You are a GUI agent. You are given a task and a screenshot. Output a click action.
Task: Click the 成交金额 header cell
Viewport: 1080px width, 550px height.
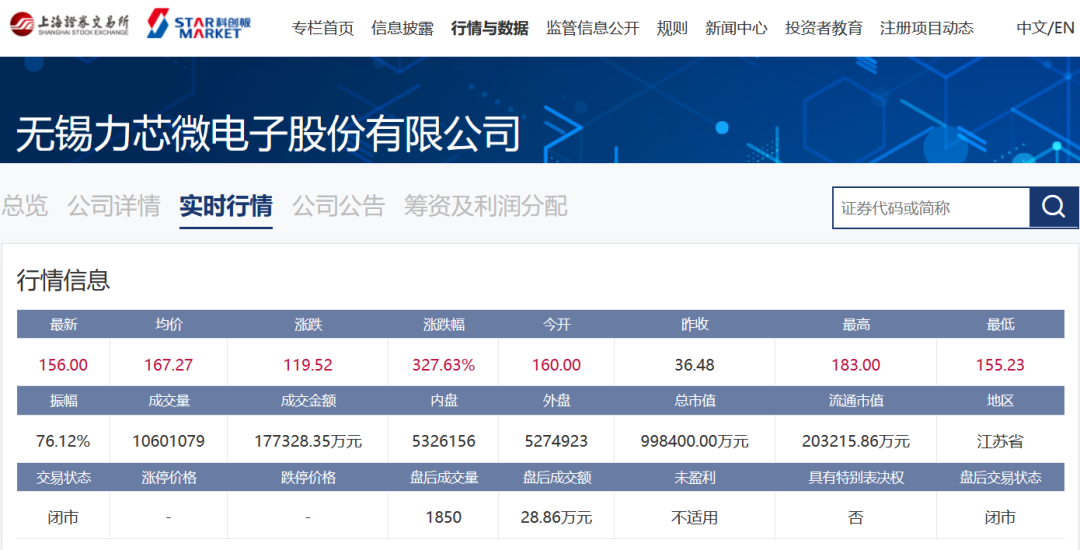308,401
